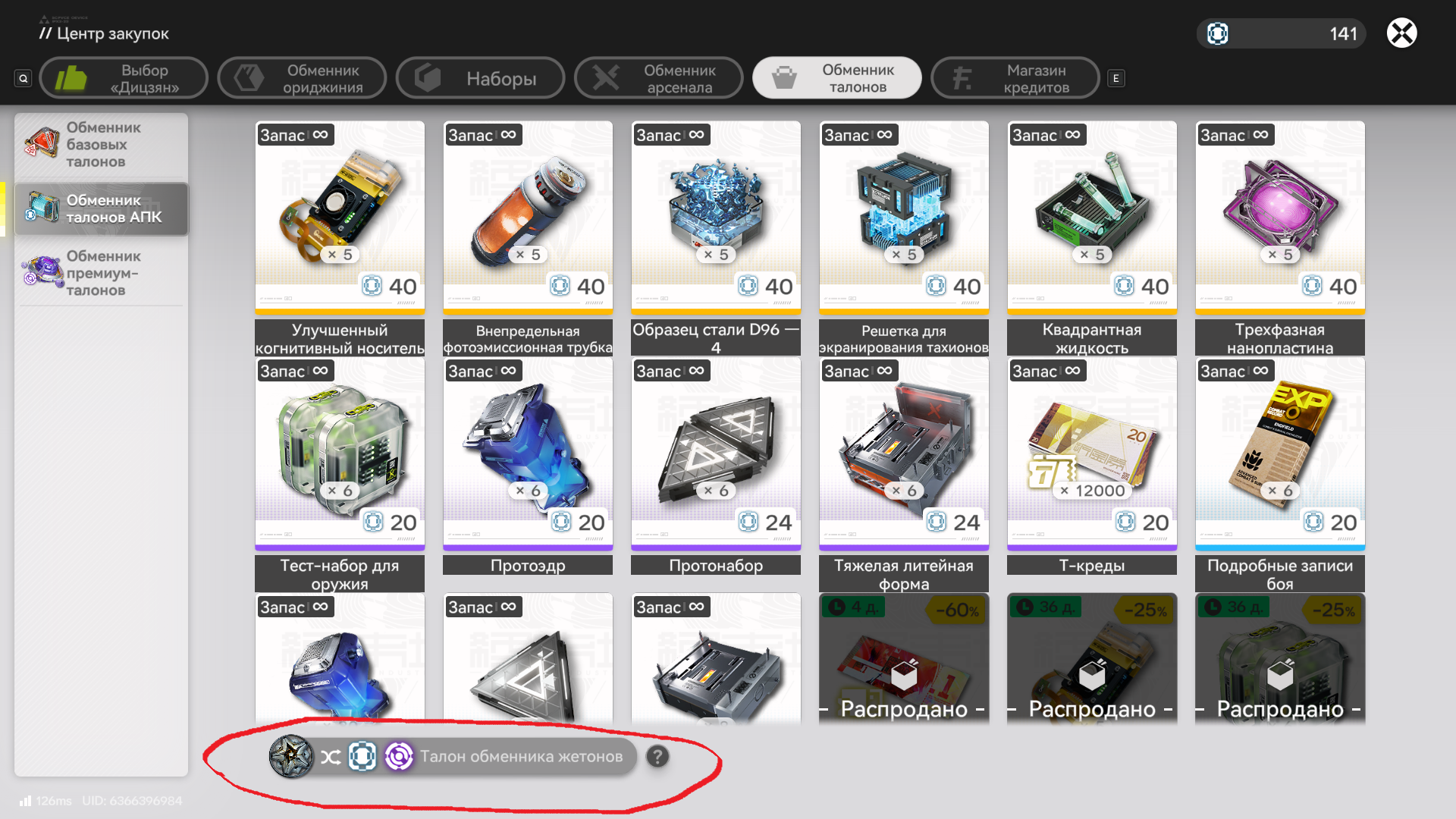Click the Талон обменника жетонов label
This screenshot has height=819, width=1456.
[522, 757]
